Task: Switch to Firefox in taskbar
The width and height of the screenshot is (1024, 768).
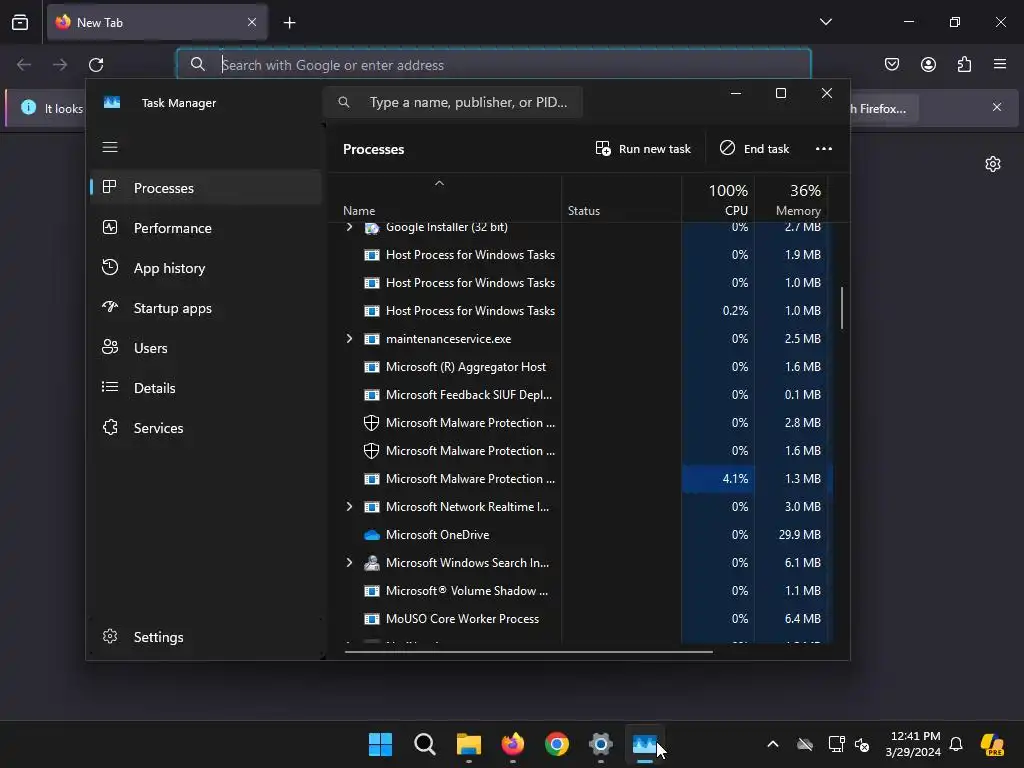Action: point(513,744)
